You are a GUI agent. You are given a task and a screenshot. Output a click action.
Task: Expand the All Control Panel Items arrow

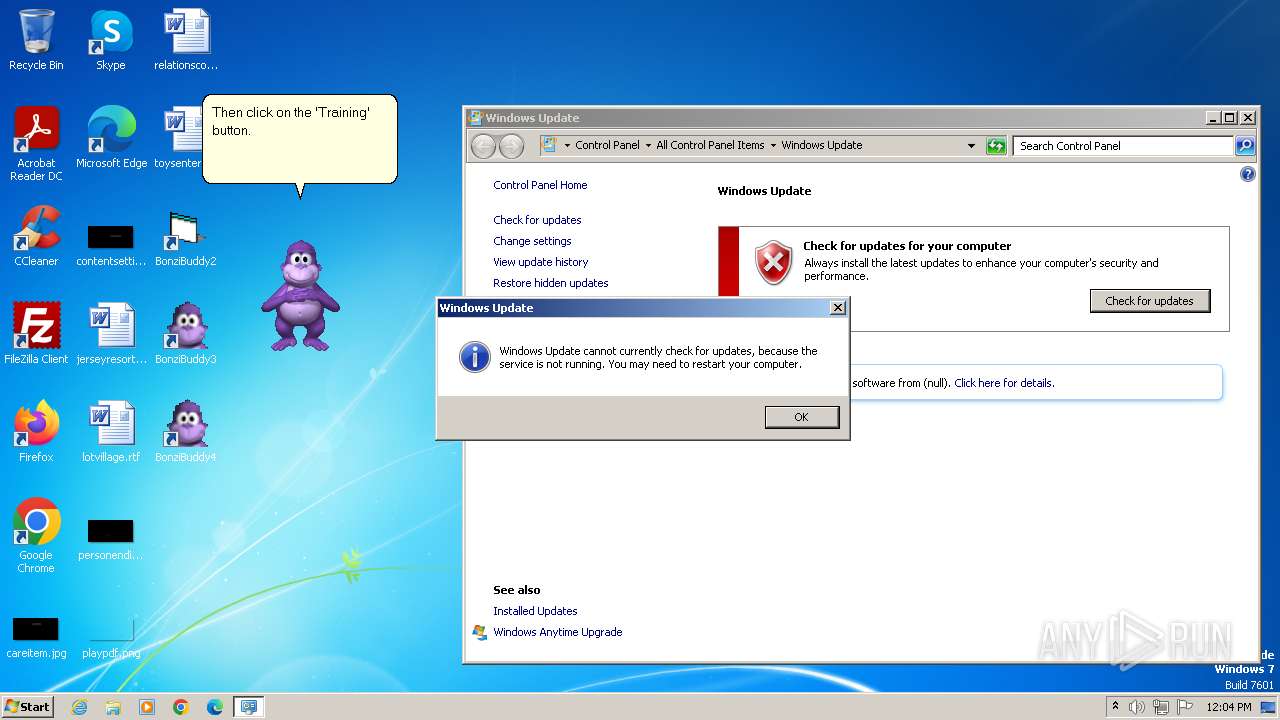[x=773, y=145]
